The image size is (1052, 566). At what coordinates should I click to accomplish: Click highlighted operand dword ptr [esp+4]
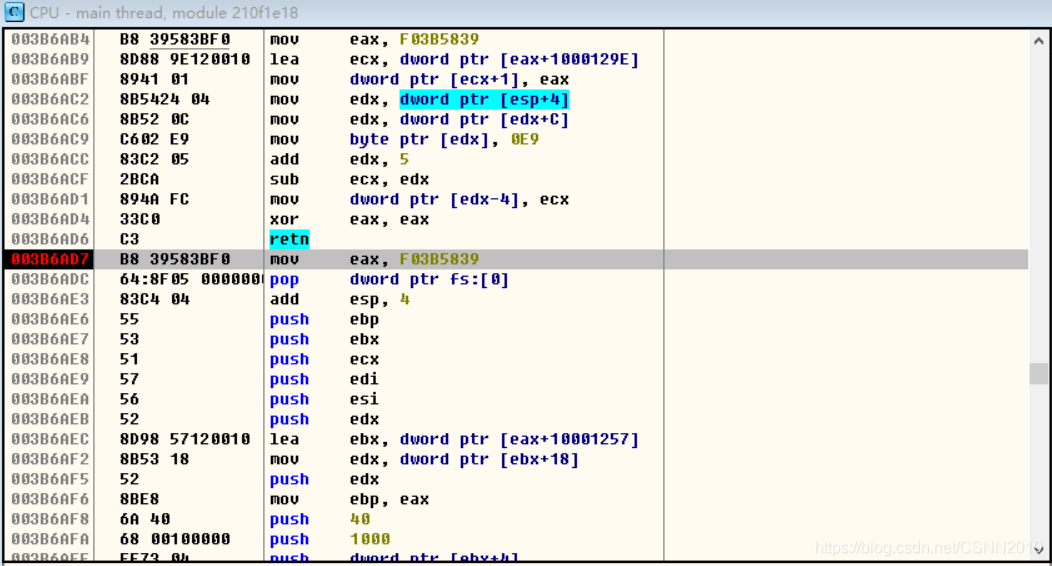tap(484, 100)
